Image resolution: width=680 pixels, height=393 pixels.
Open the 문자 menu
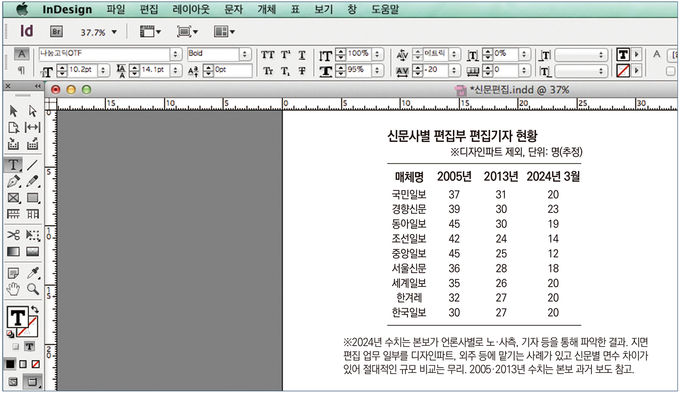234,9
